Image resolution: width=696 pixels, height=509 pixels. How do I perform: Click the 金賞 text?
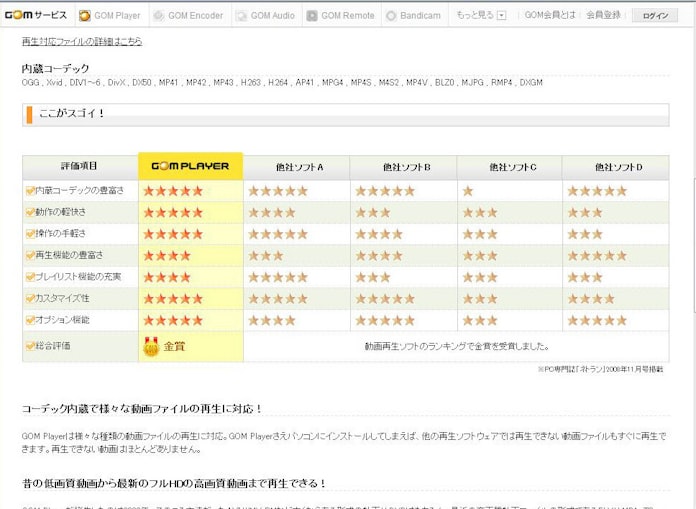174,346
